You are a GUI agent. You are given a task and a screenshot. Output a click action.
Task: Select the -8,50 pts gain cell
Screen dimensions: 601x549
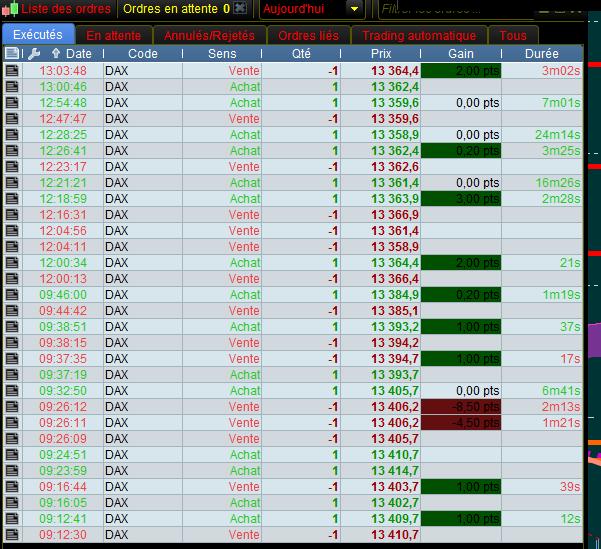pos(461,406)
